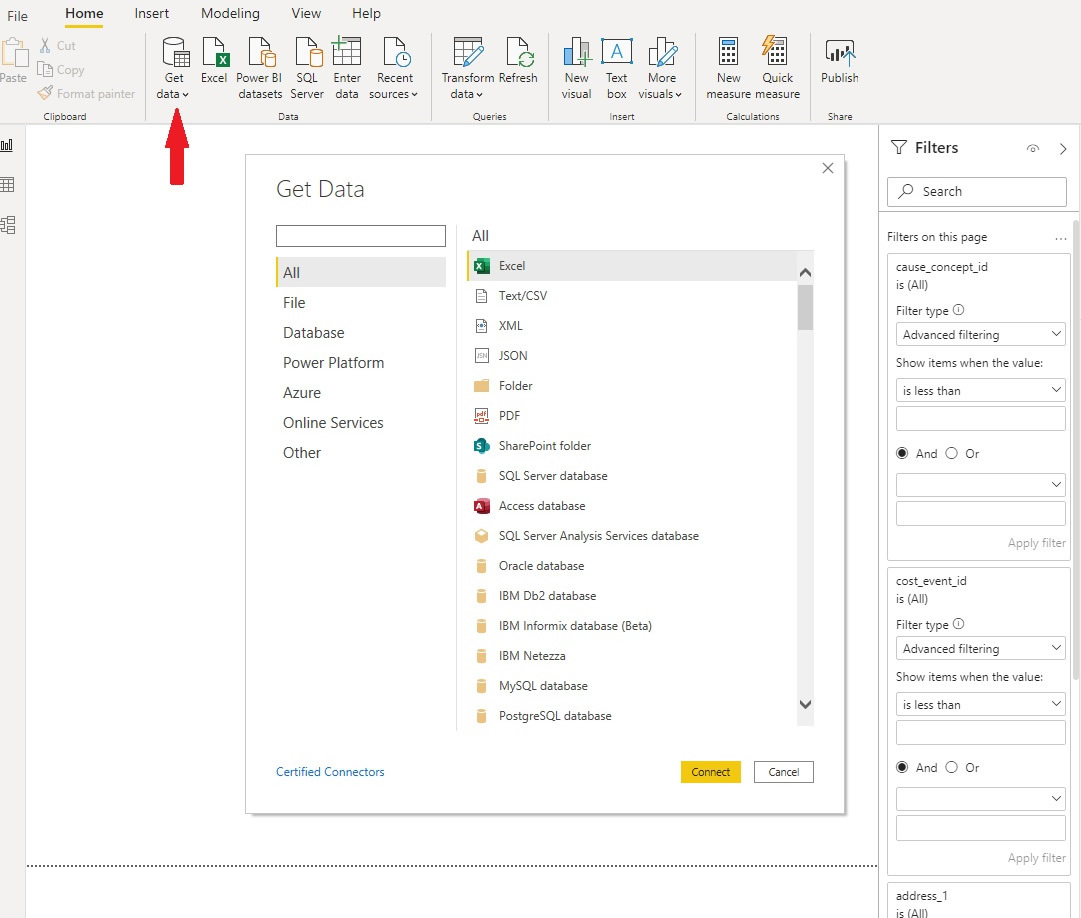Click the Connect button
This screenshot has width=1081, height=918.
pyautogui.click(x=711, y=772)
